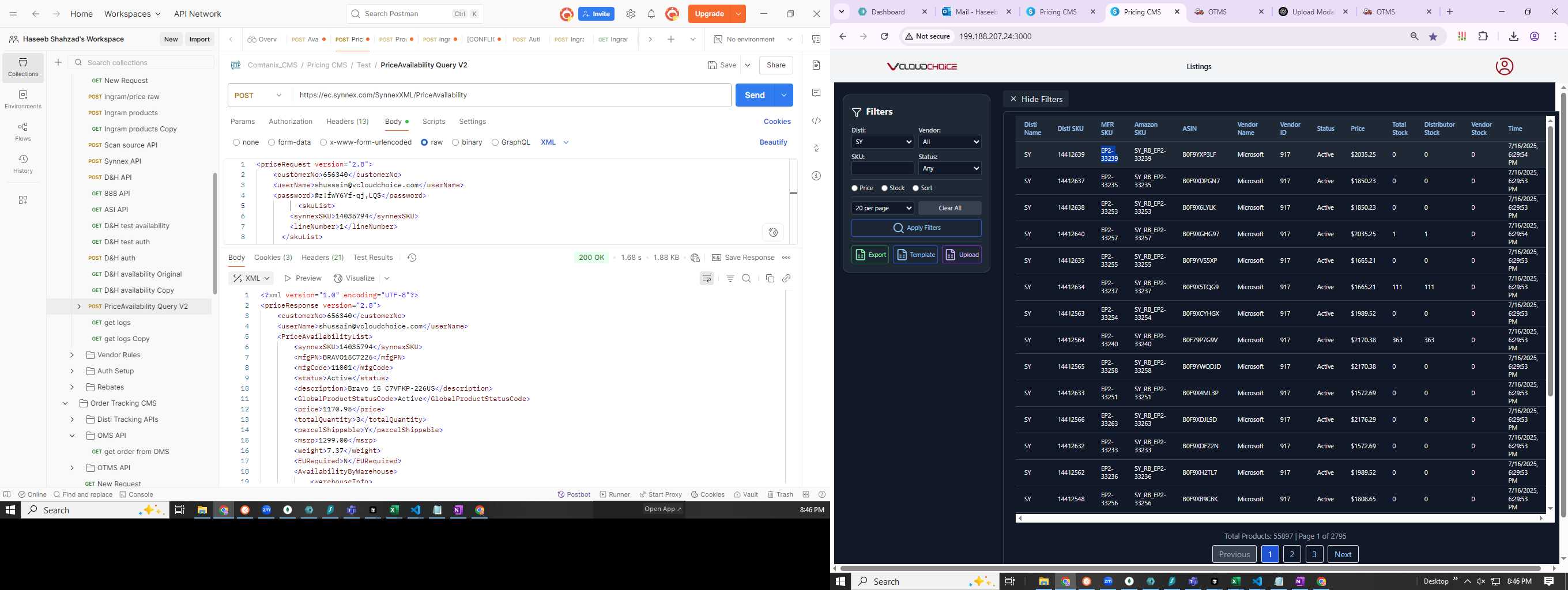Open the Scripts tab
Viewport: 1568px width, 590px height.
[x=434, y=122]
